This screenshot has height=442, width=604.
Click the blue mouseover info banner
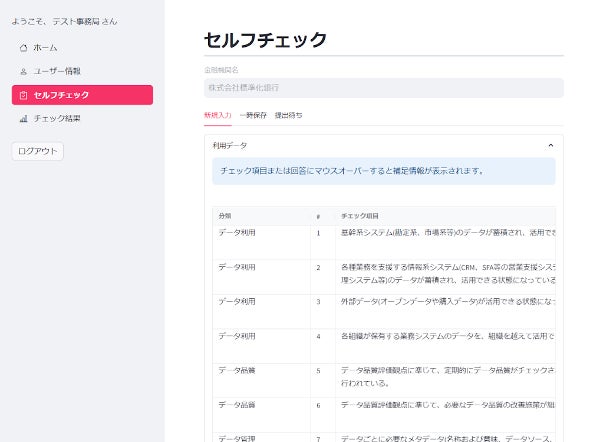384,171
